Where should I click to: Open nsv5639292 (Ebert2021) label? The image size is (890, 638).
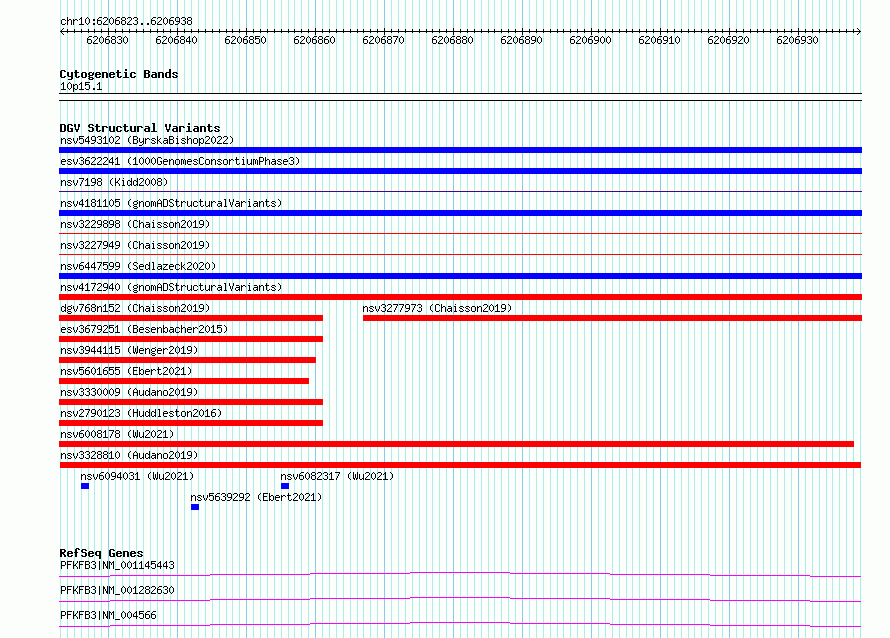tap(256, 497)
